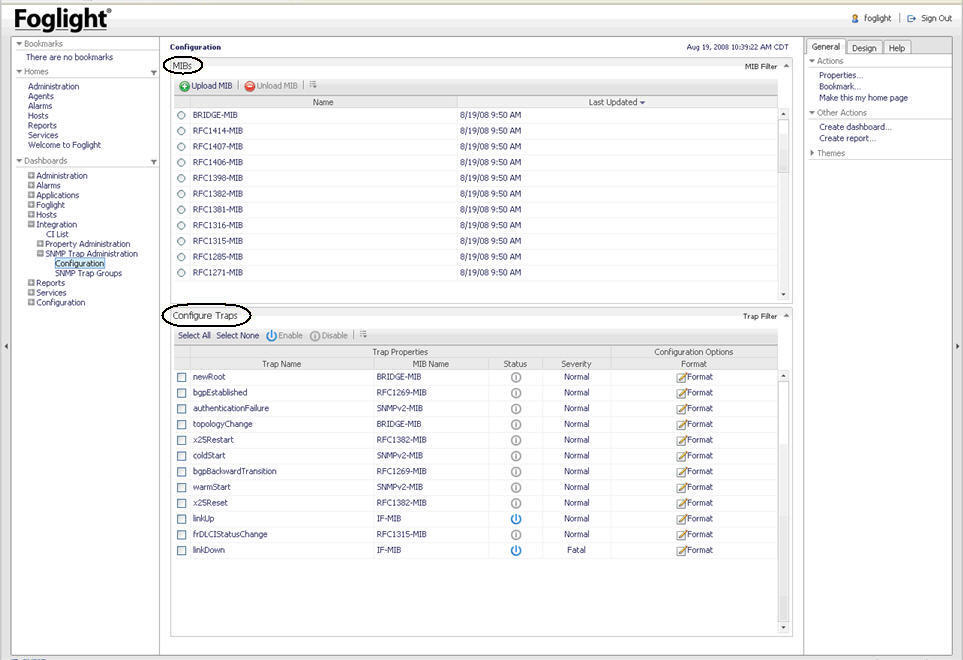Click the status icon for newRoot trap
Viewport: 963px width, 660px height.
pyautogui.click(x=516, y=377)
